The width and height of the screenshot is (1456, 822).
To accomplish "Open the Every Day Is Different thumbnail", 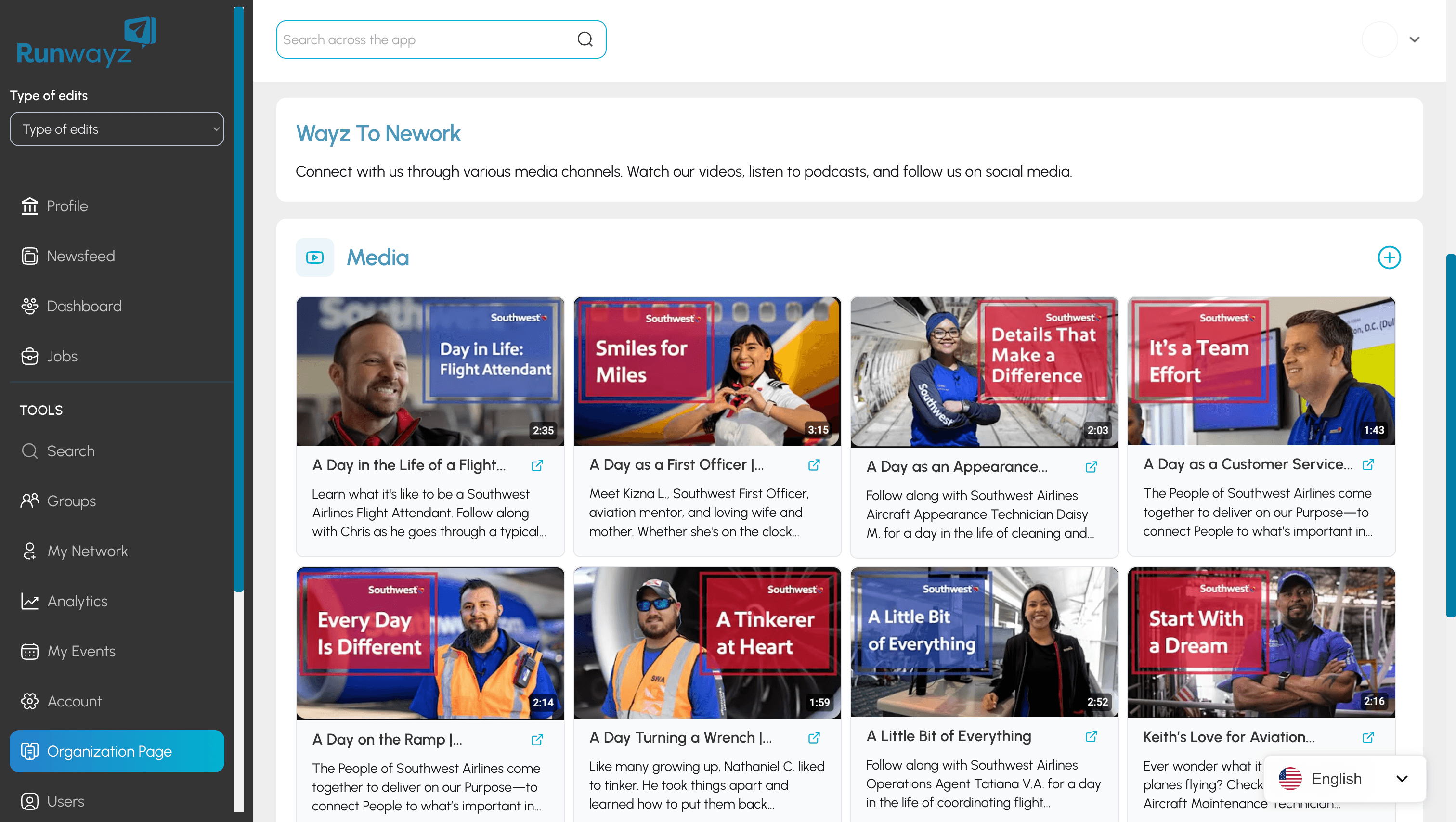I will click(430, 643).
